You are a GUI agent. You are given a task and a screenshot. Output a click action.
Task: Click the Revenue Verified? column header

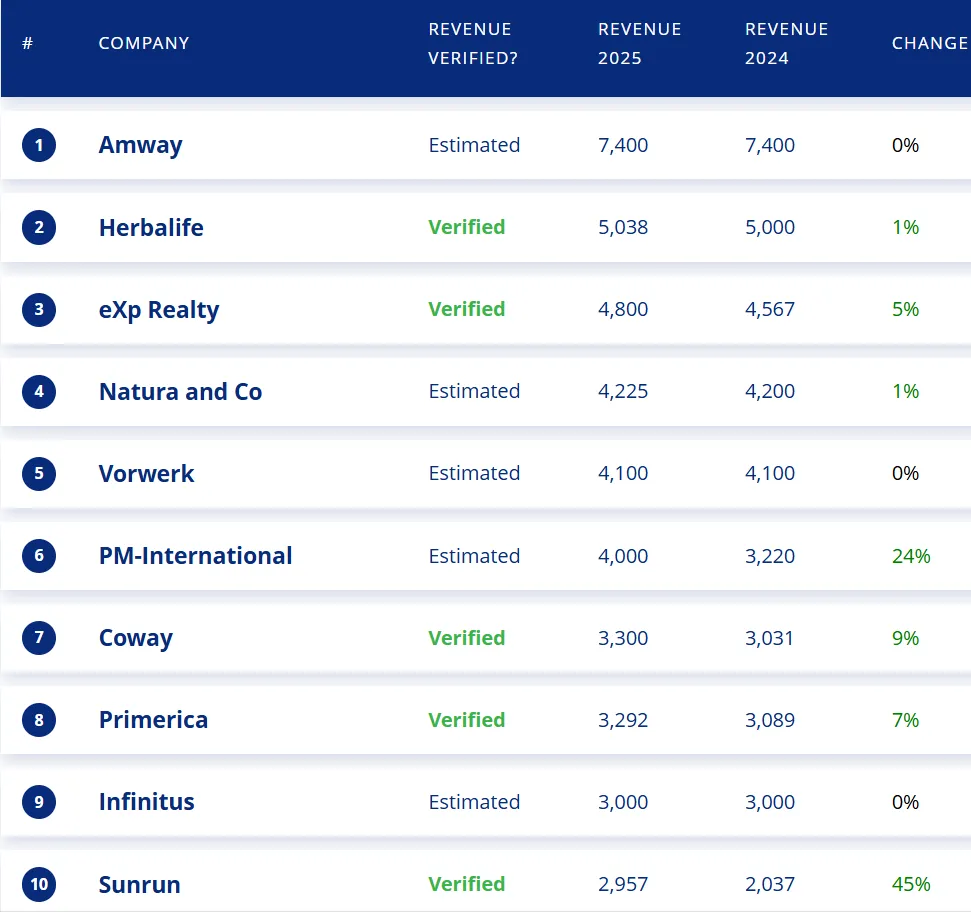coord(472,43)
